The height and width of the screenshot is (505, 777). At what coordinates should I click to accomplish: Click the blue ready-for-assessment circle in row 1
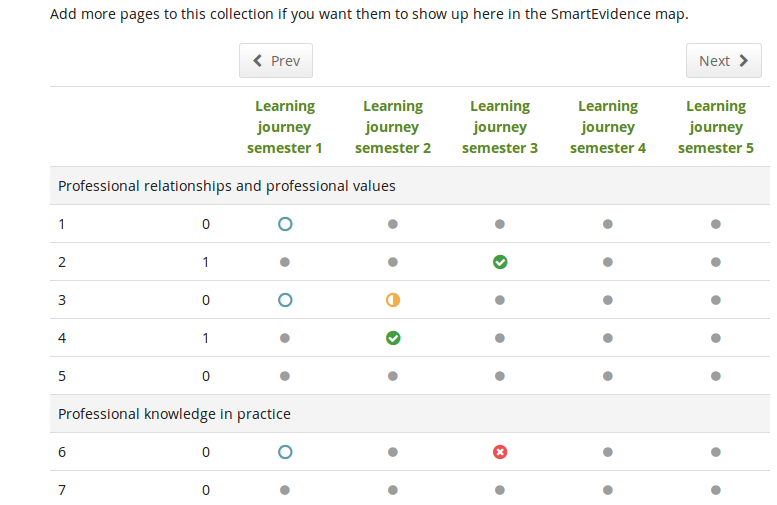285,224
